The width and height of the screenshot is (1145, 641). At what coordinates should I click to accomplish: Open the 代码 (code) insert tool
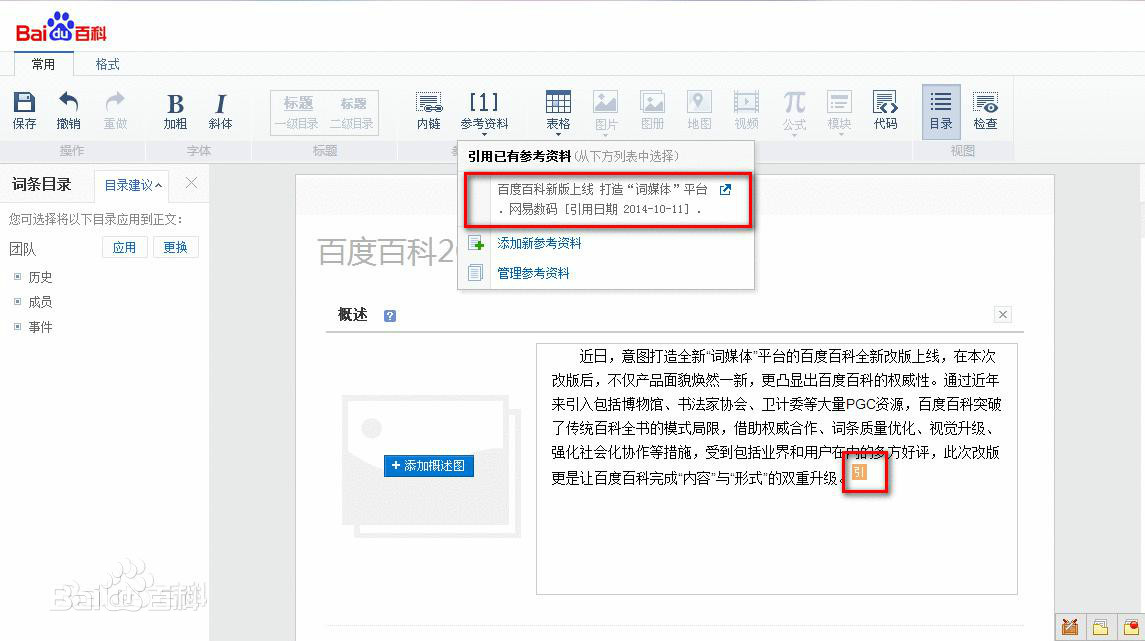pyautogui.click(x=886, y=108)
